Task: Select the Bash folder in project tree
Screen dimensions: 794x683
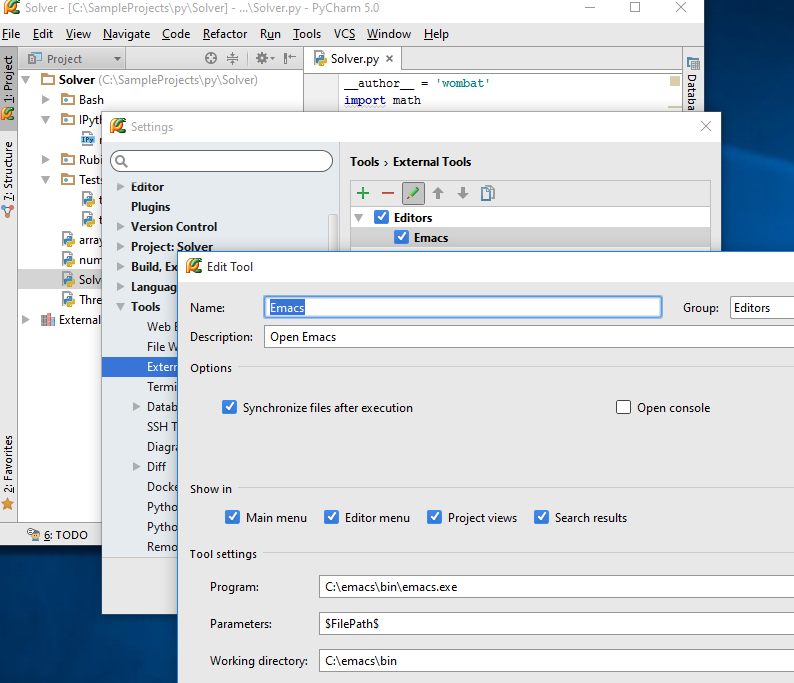Action: [x=82, y=99]
